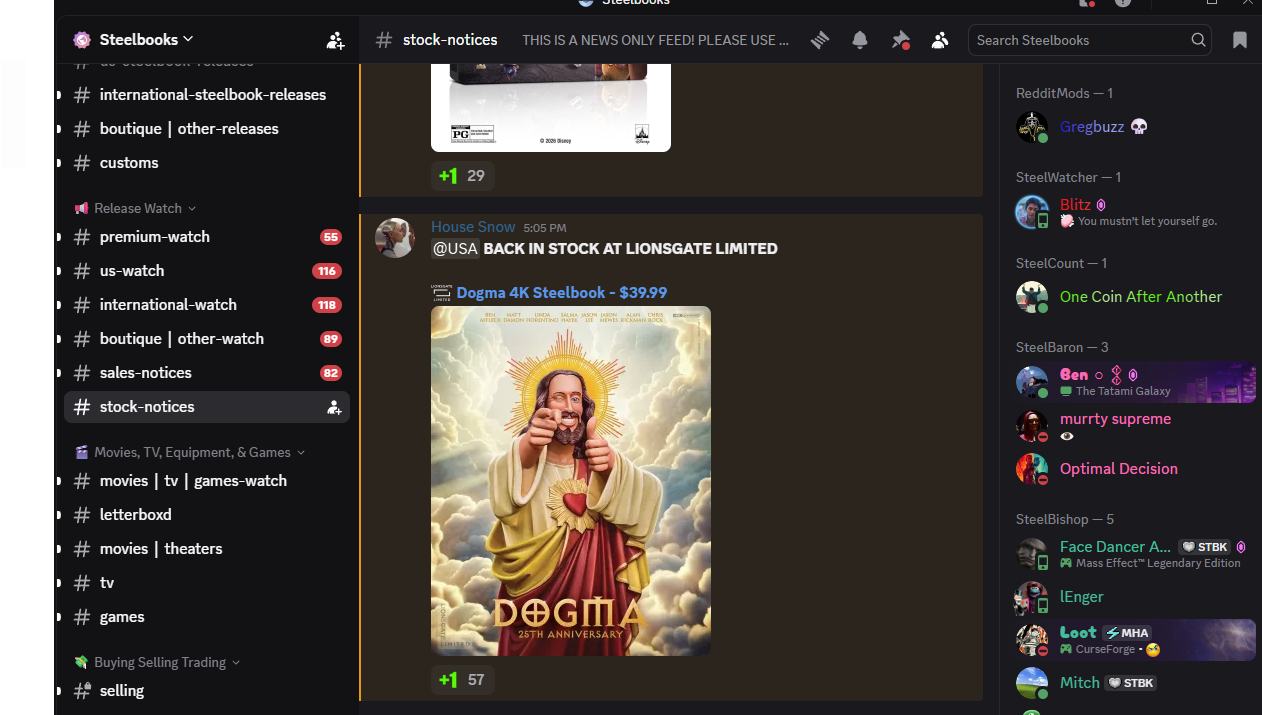1262x715 pixels.
Task: Open the international-steelbook-releases channel
Action: click(207, 95)
